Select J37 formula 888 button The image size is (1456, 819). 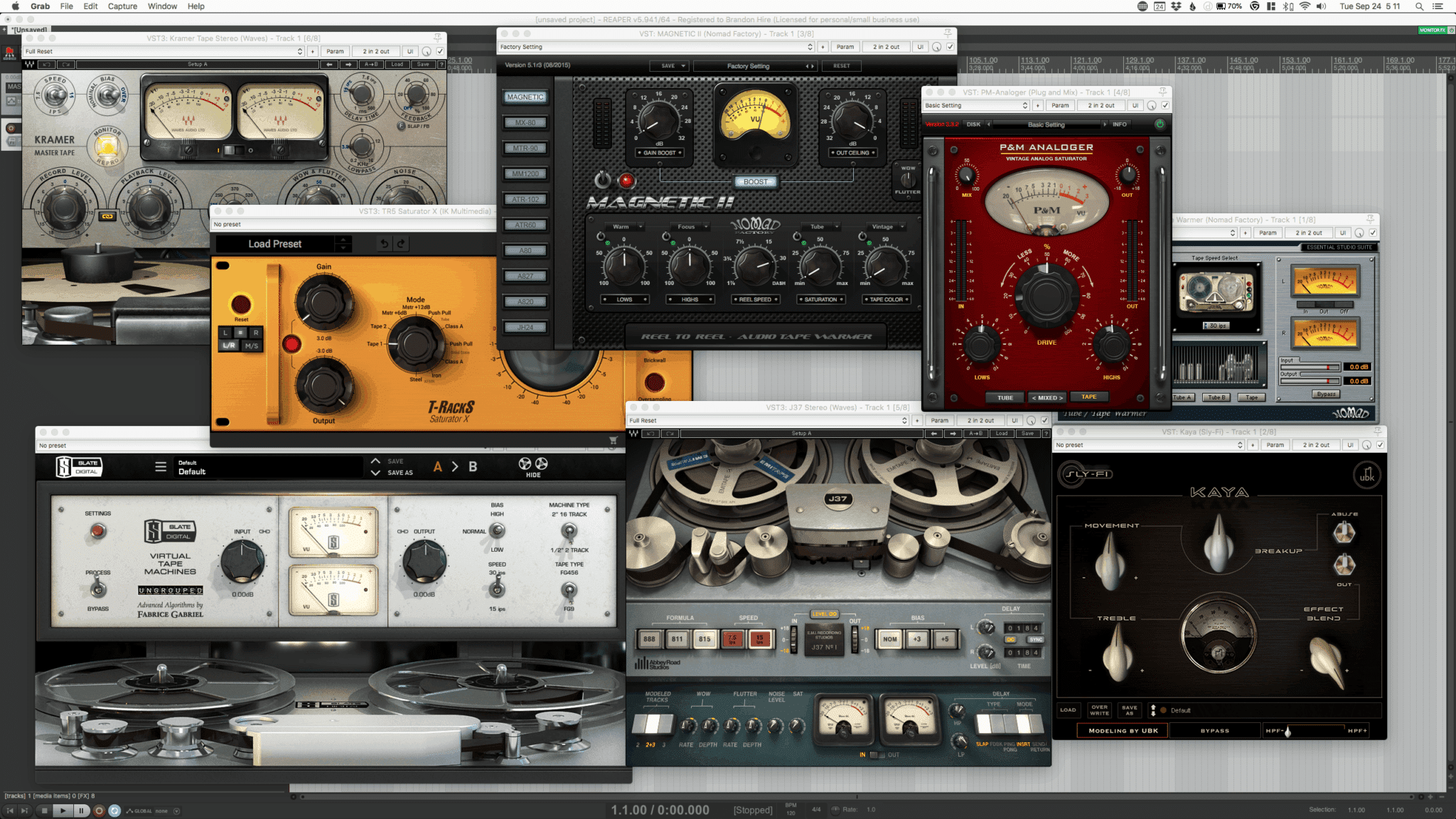click(649, 638)
